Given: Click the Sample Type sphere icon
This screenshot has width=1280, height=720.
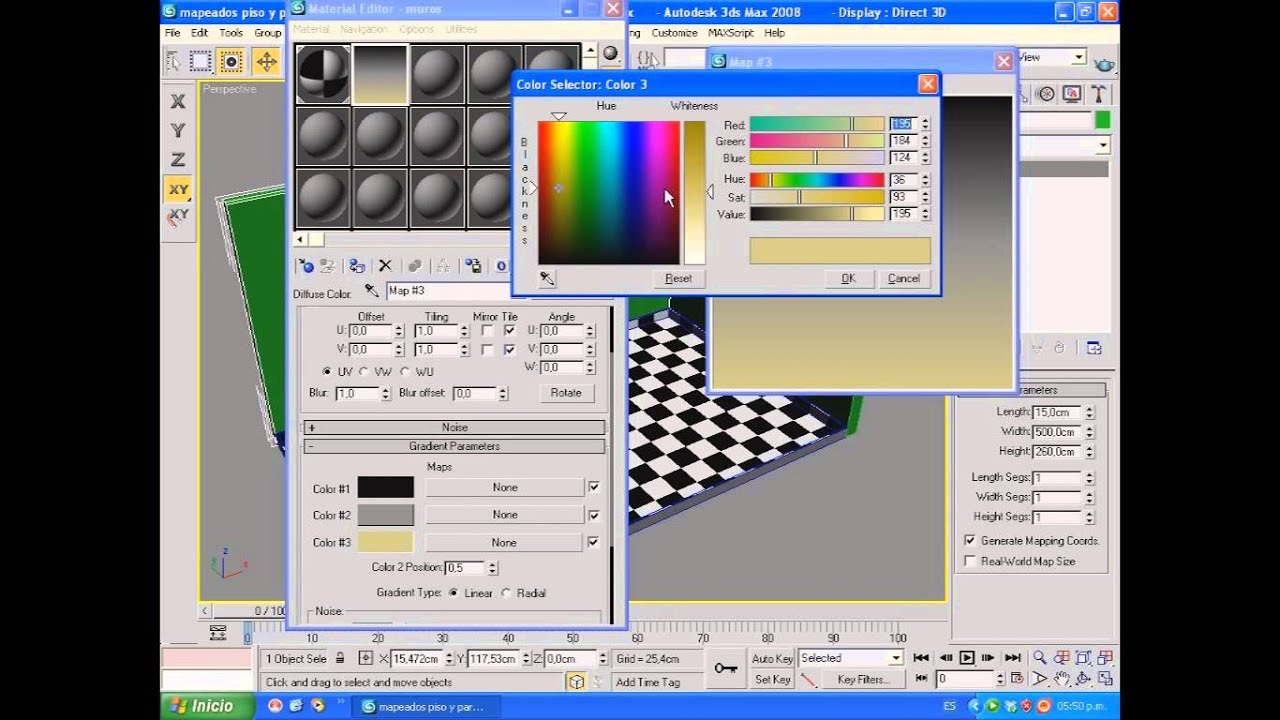Looking at the screenshot, I should (x=610, y=53).
